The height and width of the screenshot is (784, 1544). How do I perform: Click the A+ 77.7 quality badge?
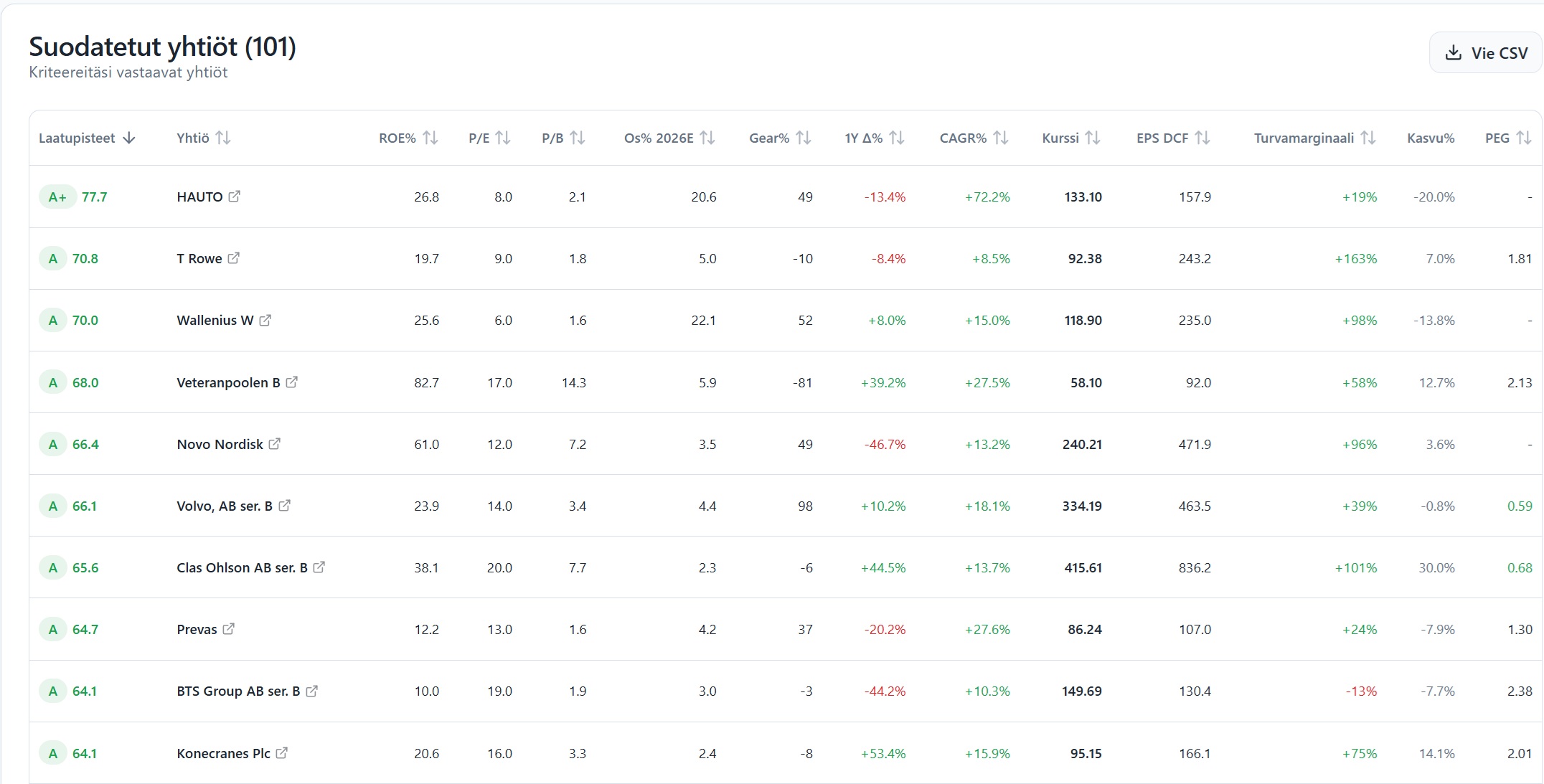click(x=57, y=197)
